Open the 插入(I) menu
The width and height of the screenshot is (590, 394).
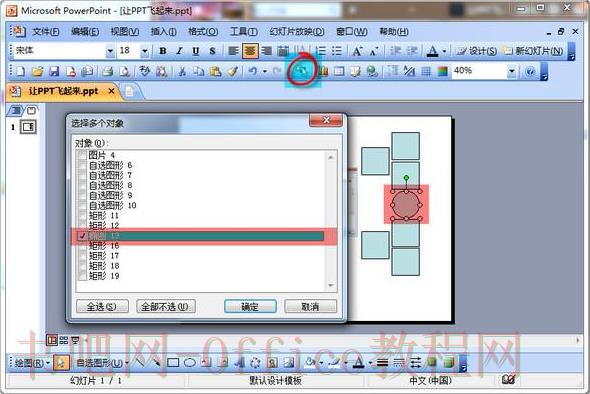(x=164, y=32)
